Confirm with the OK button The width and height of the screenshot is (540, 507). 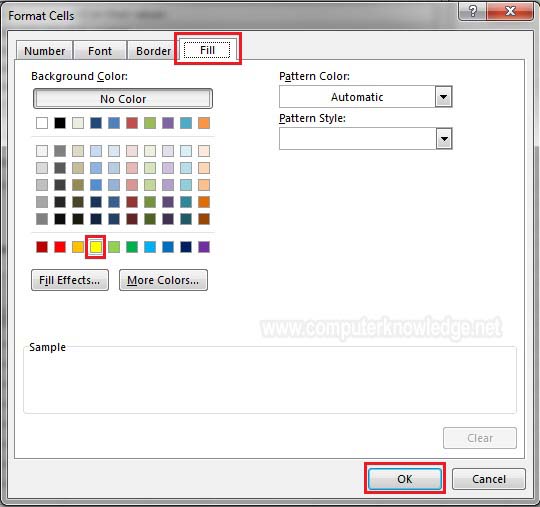tap(405, 479)
